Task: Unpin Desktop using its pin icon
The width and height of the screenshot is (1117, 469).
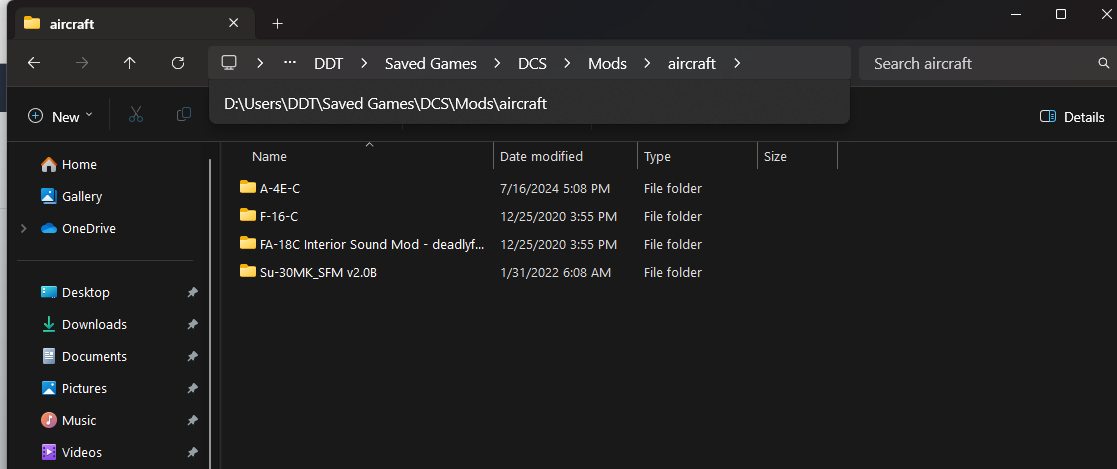Action: click(x=192, y=292)
